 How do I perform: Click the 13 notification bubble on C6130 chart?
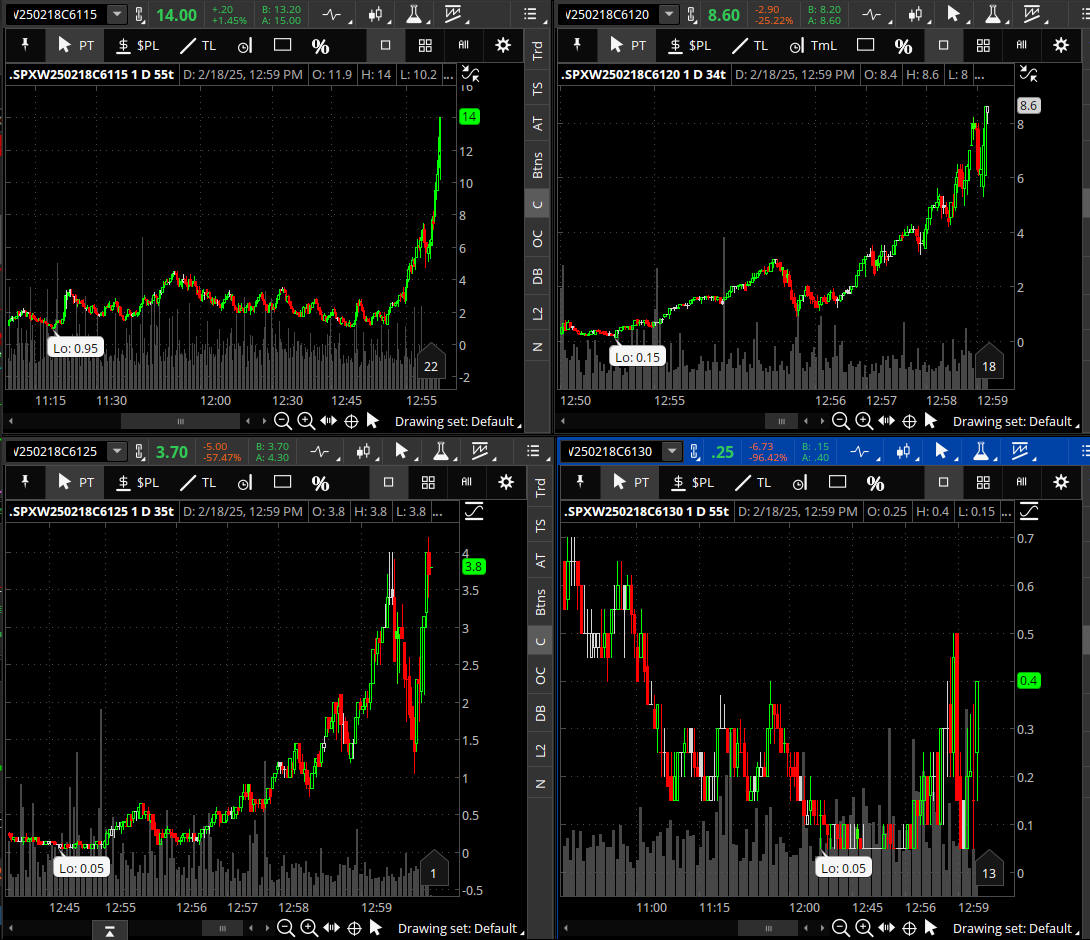point(989,868)
